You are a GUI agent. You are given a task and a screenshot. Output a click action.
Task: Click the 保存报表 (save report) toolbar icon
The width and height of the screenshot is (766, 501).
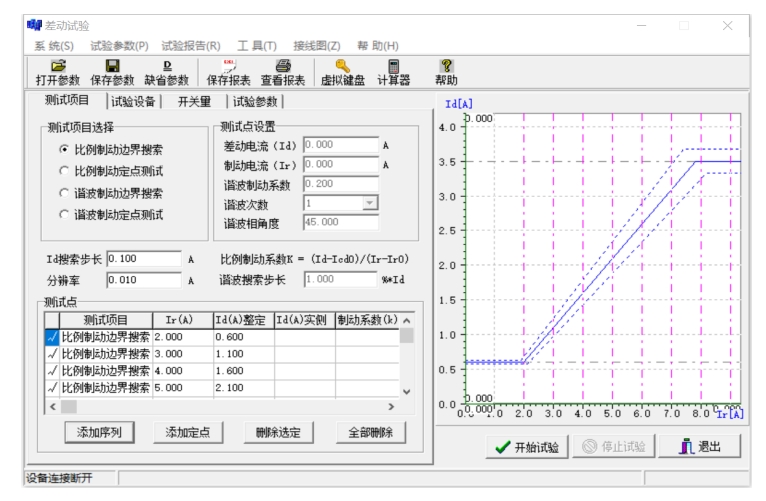(x=228, y=65)
